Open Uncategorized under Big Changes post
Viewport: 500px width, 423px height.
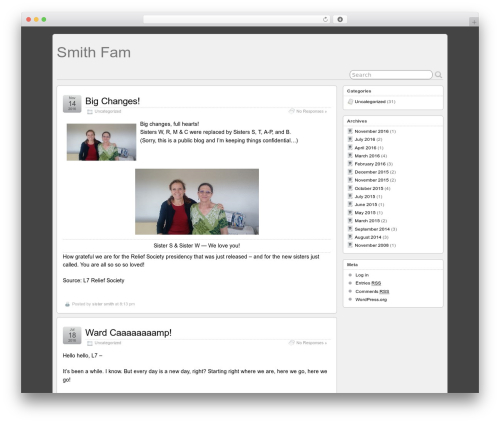(x=108, y=111)
